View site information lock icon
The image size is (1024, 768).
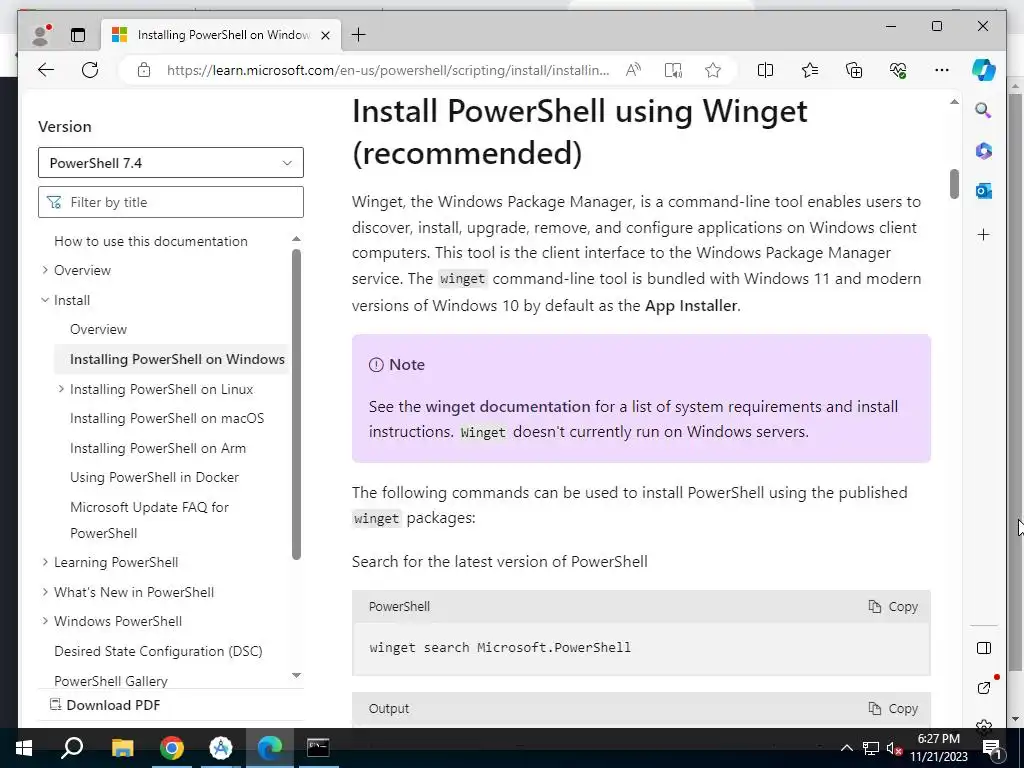coord(144,70)
